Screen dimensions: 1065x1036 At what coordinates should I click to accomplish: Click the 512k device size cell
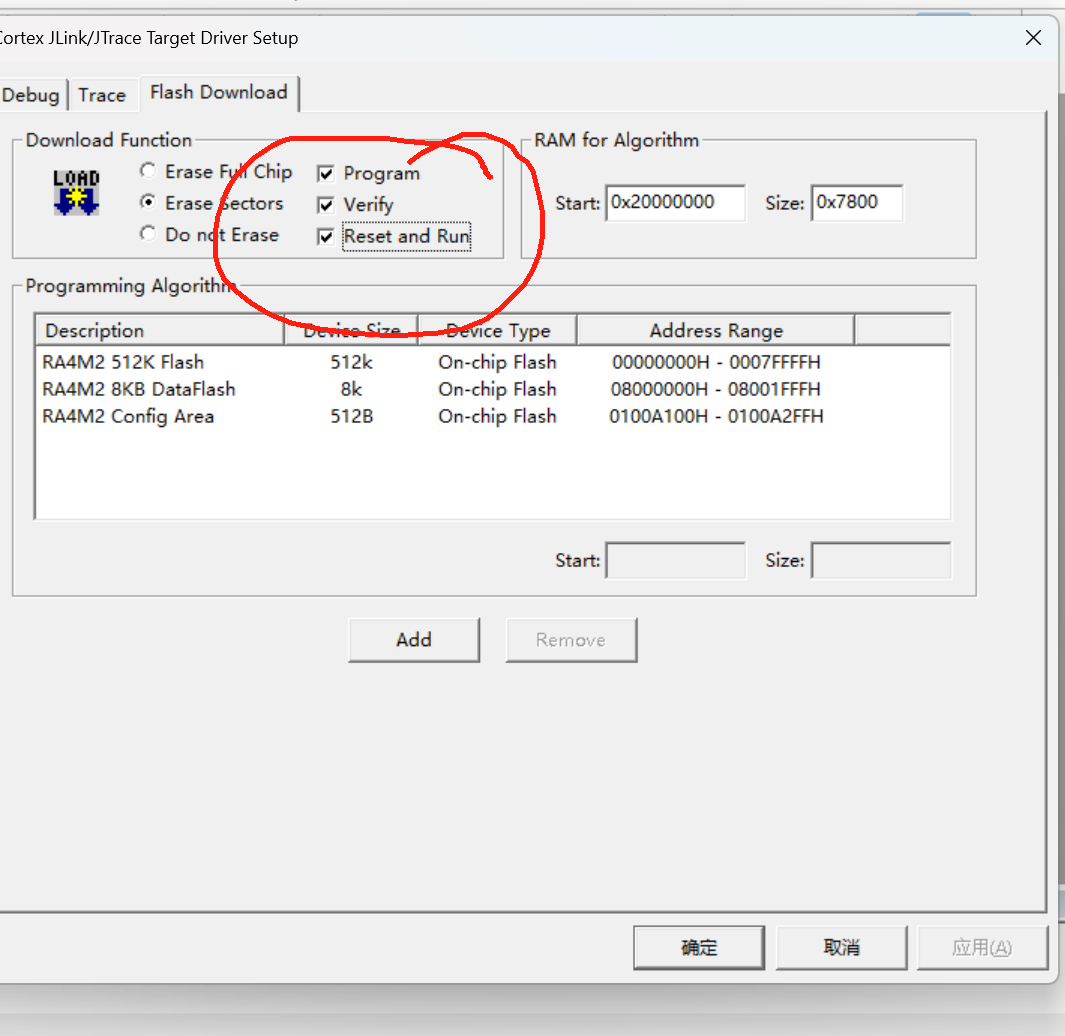351,362
